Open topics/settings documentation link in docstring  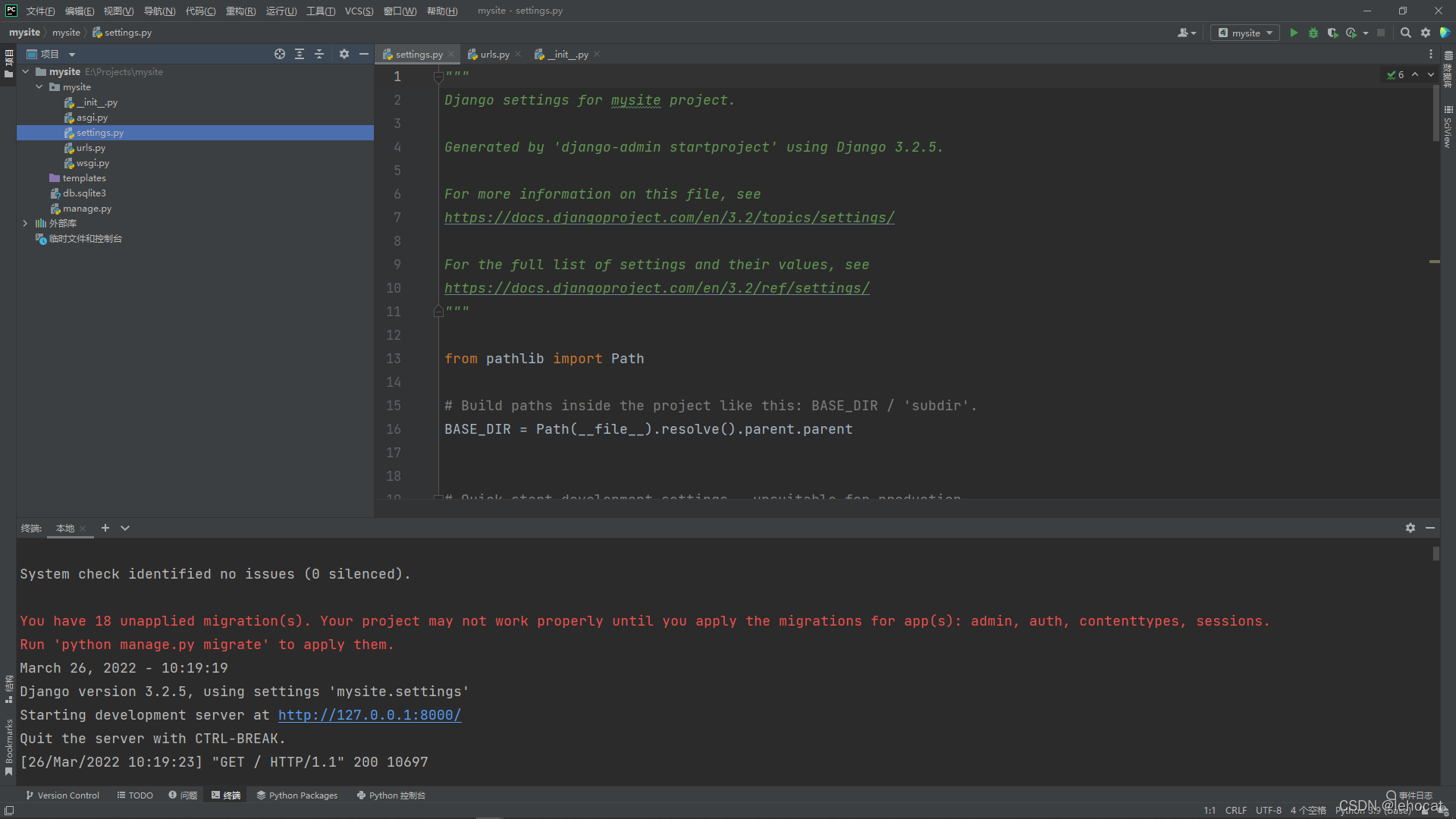[669, 218]
